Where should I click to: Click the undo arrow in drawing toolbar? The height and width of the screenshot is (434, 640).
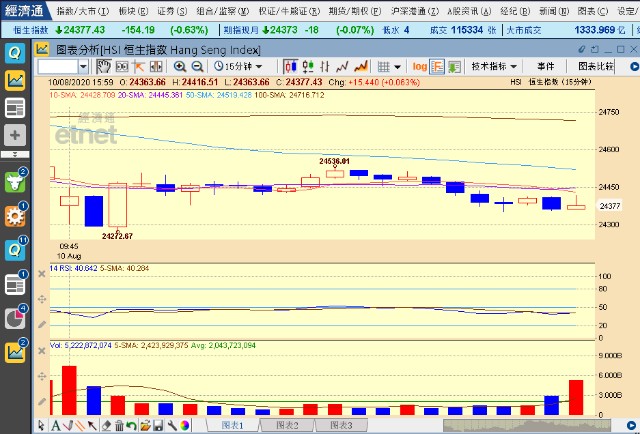132,426
